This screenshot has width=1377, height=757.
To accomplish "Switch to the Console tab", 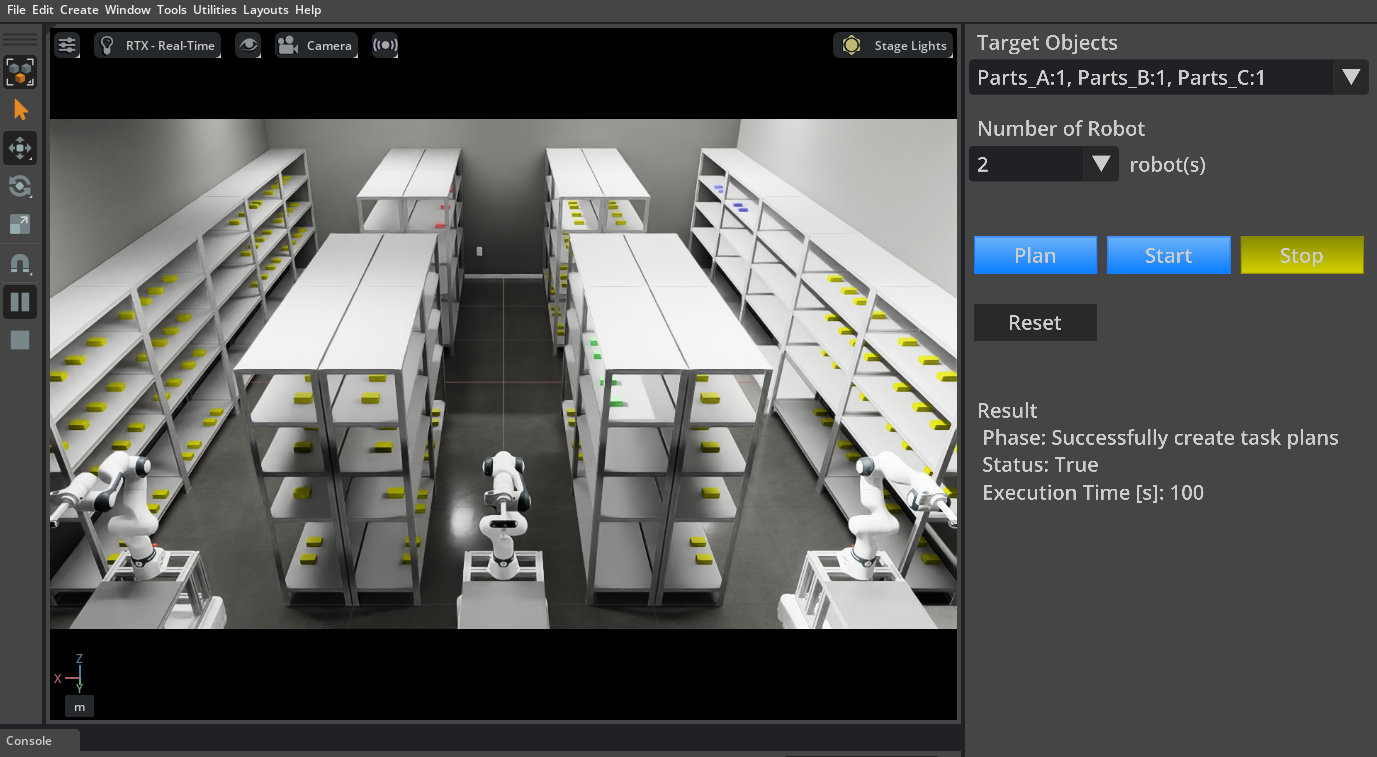I will coord(29,741).
